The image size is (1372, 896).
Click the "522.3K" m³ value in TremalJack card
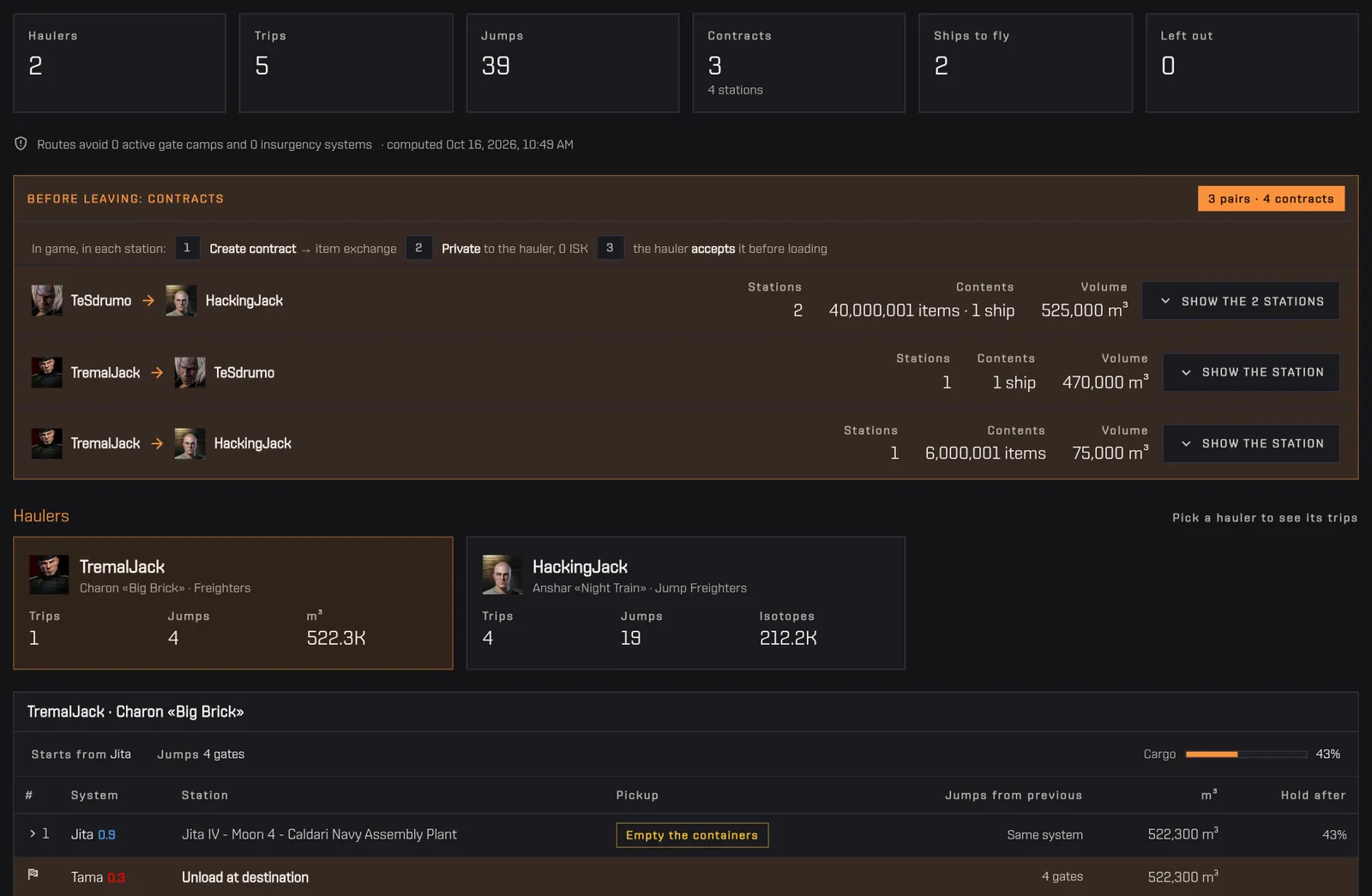pyautogui.click(x=336, y=638)
